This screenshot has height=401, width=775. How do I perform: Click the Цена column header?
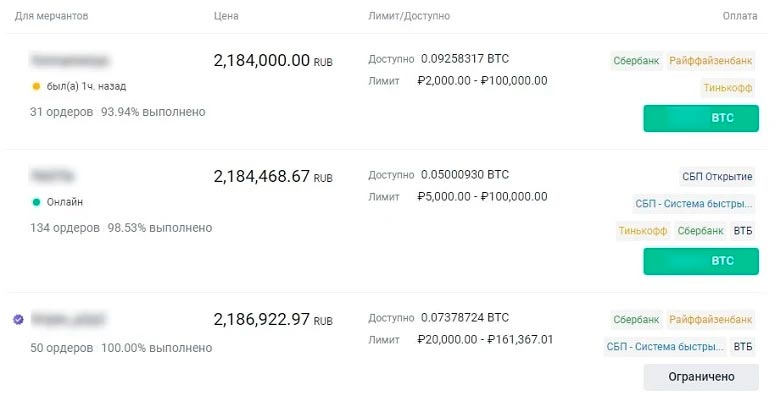click(226, 17)
